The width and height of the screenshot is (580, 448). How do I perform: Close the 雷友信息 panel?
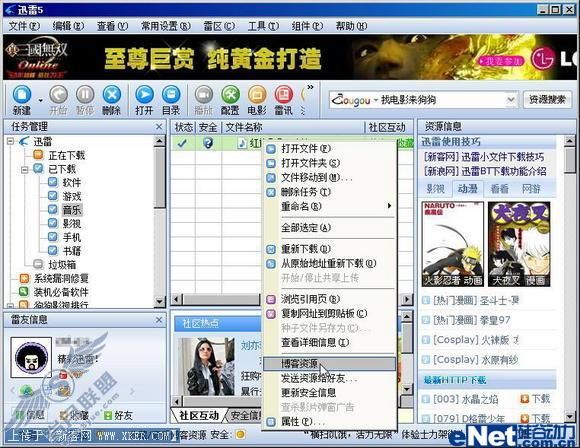click(x=159, y=320)
